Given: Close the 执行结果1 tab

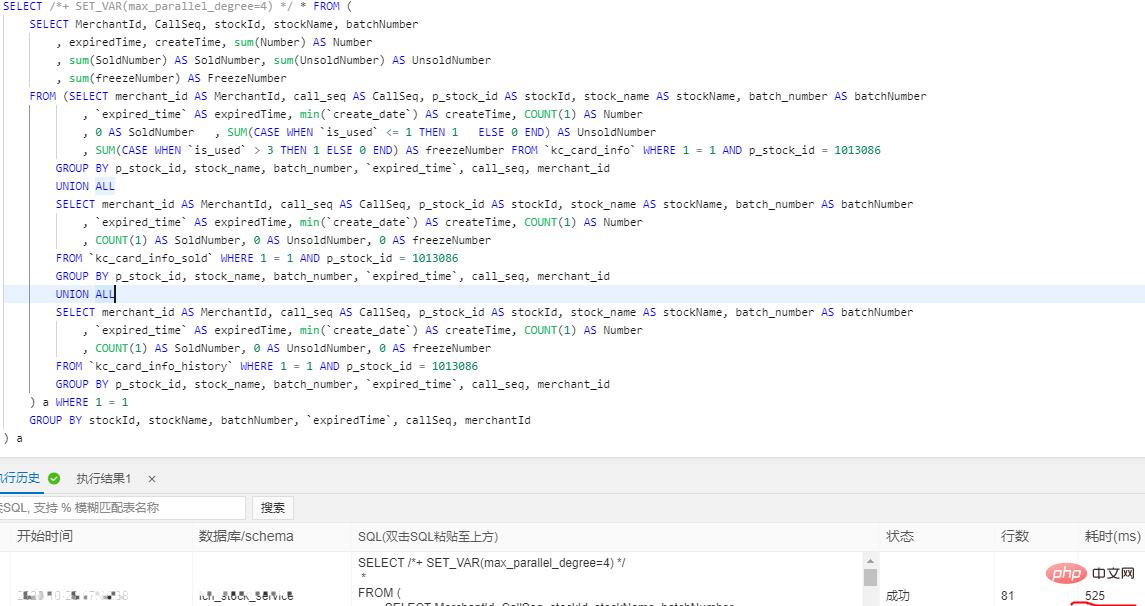Looking at the screenshot, I should tap(151, 479).
